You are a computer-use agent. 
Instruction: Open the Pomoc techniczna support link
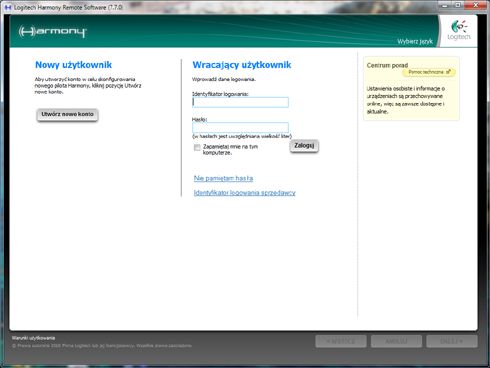[429, 72]
